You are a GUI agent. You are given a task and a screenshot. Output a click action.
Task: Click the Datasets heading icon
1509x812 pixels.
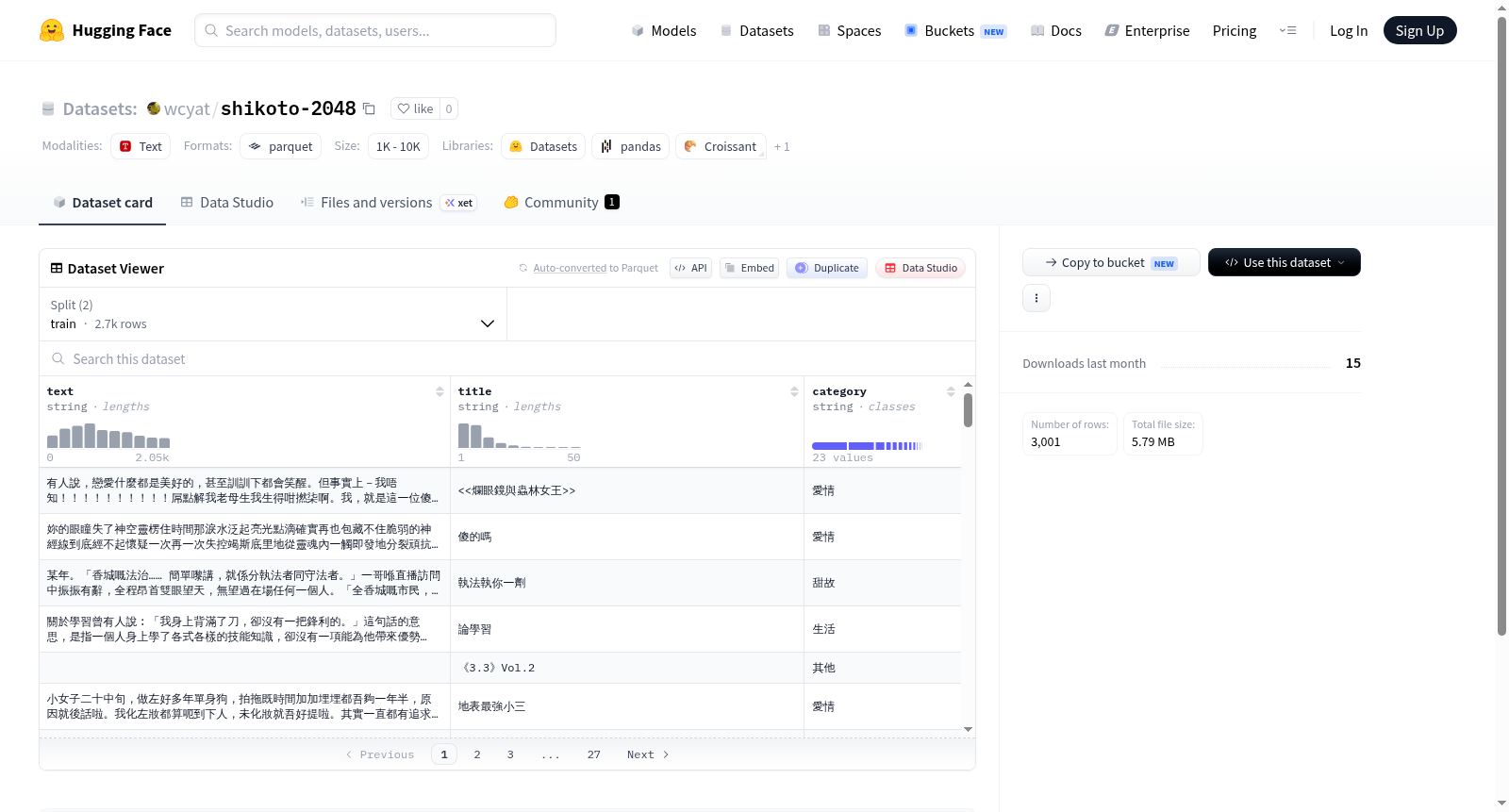[48, 108]
